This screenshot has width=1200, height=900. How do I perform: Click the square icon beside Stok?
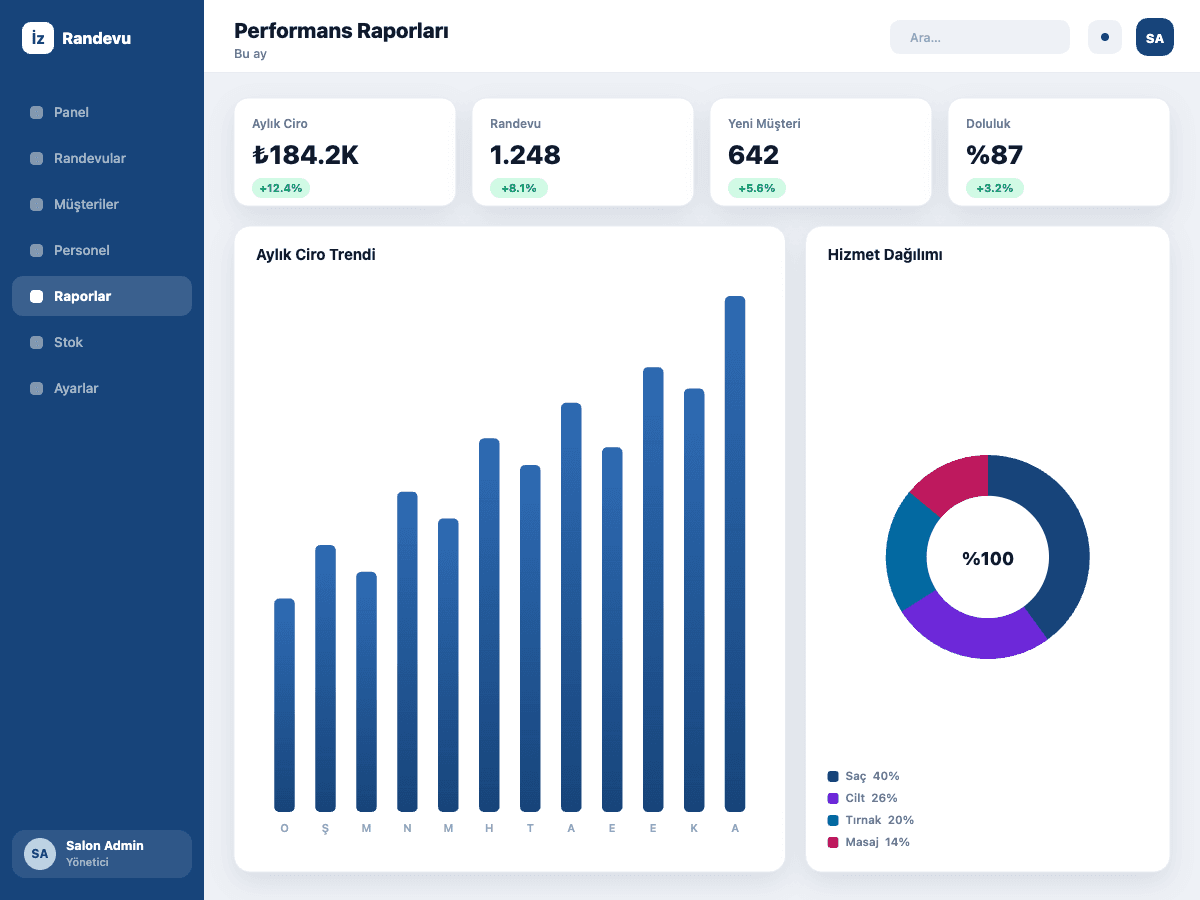(37, 342)
